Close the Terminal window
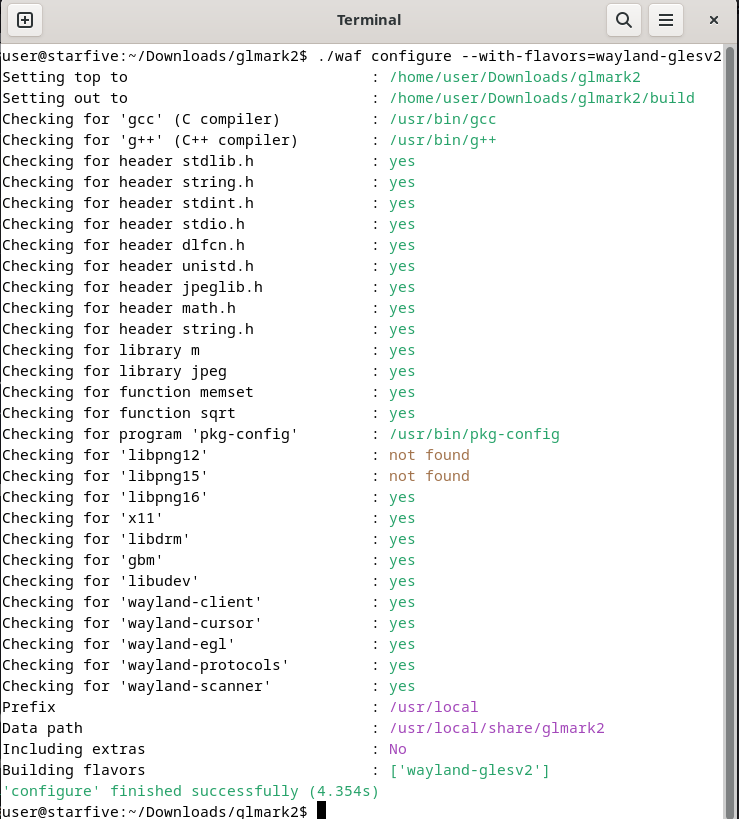The image size is (739, 819). (713, 20)
